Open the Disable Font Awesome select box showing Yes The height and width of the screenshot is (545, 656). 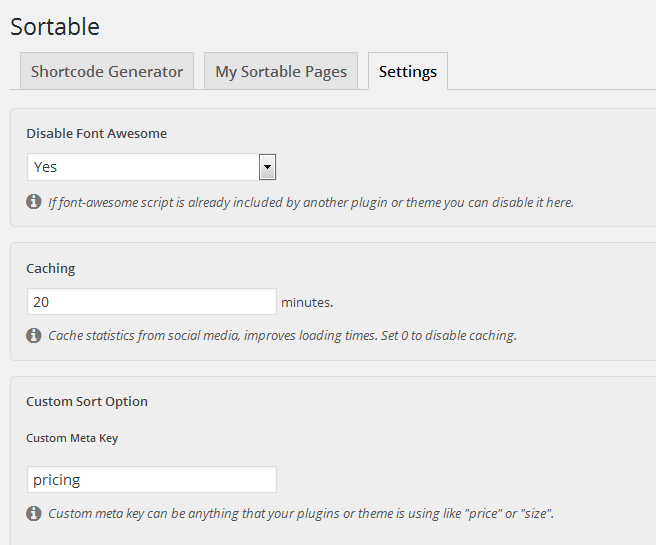(142, 167)
